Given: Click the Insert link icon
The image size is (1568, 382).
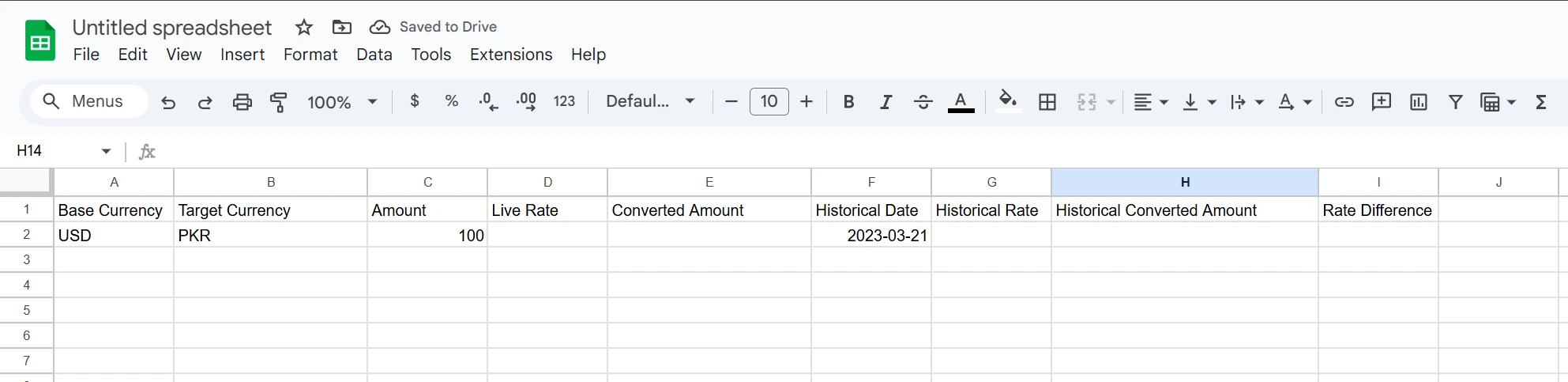Looking at the screenshot, I should point(1344,102).
